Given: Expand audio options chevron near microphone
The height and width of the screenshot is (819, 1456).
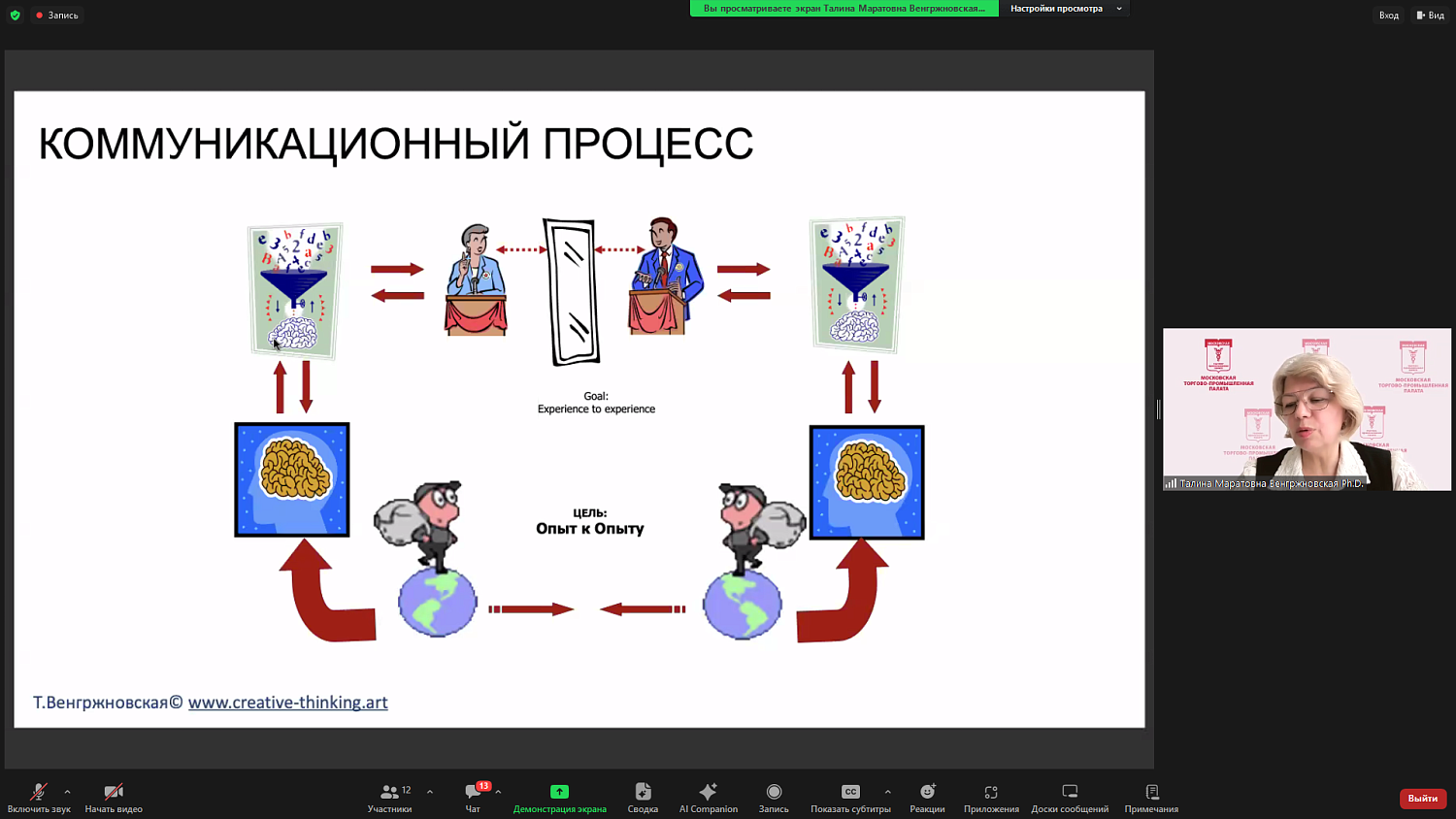Looking at the screenshot, I should pyautogui.click(x=66, y=791).
